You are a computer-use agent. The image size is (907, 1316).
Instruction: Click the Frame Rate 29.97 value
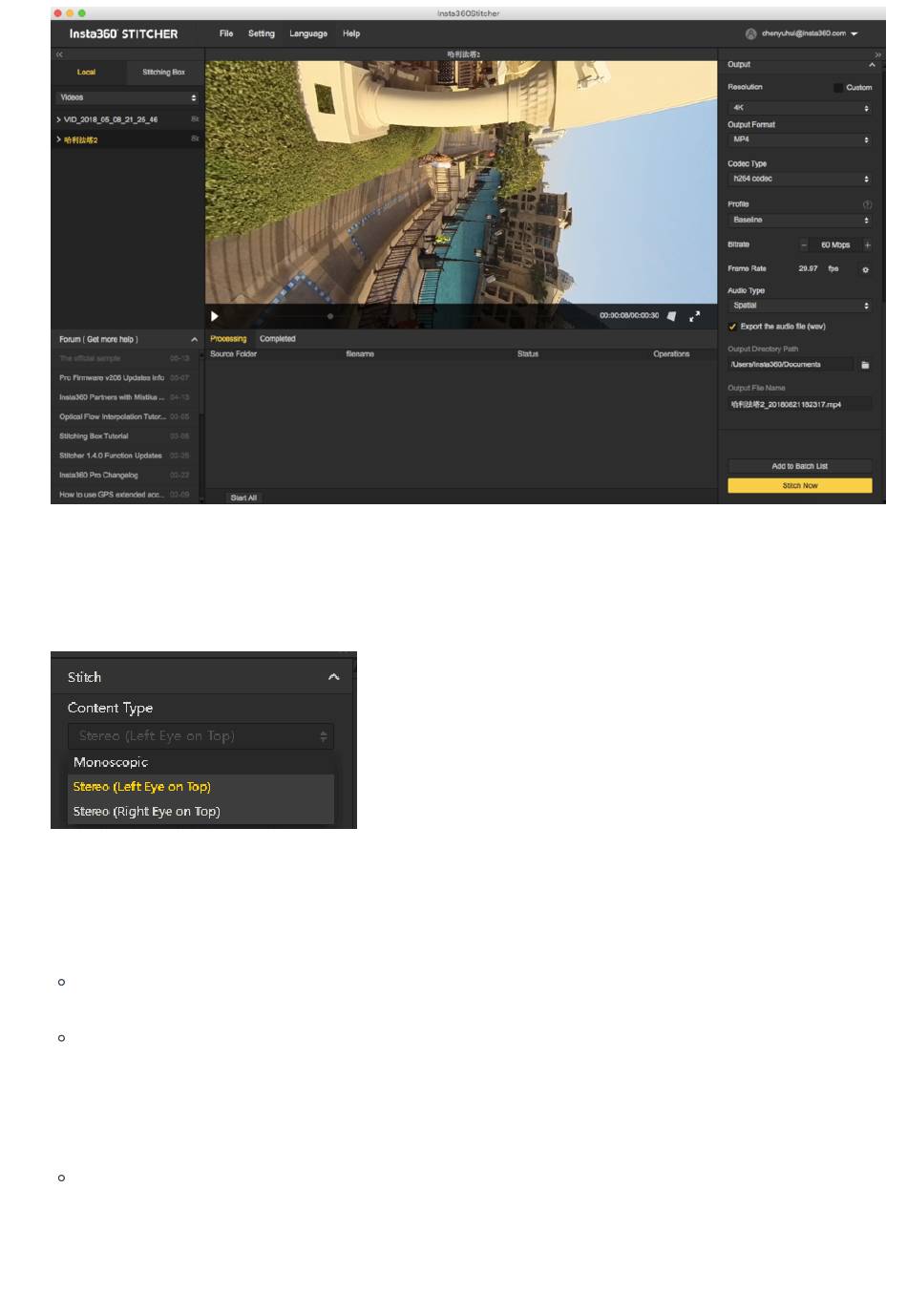(808, 269)
